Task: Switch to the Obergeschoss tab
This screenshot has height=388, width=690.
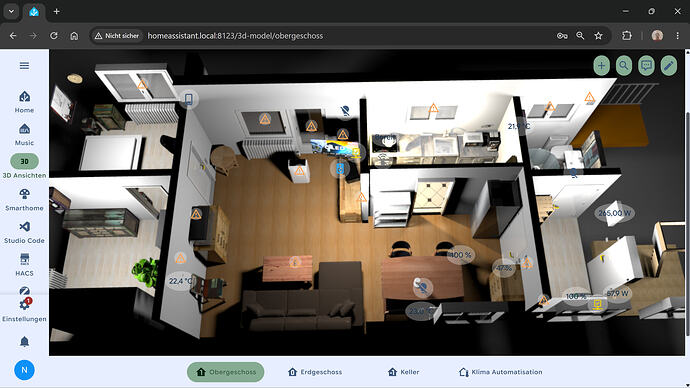Action: [226, 372]
